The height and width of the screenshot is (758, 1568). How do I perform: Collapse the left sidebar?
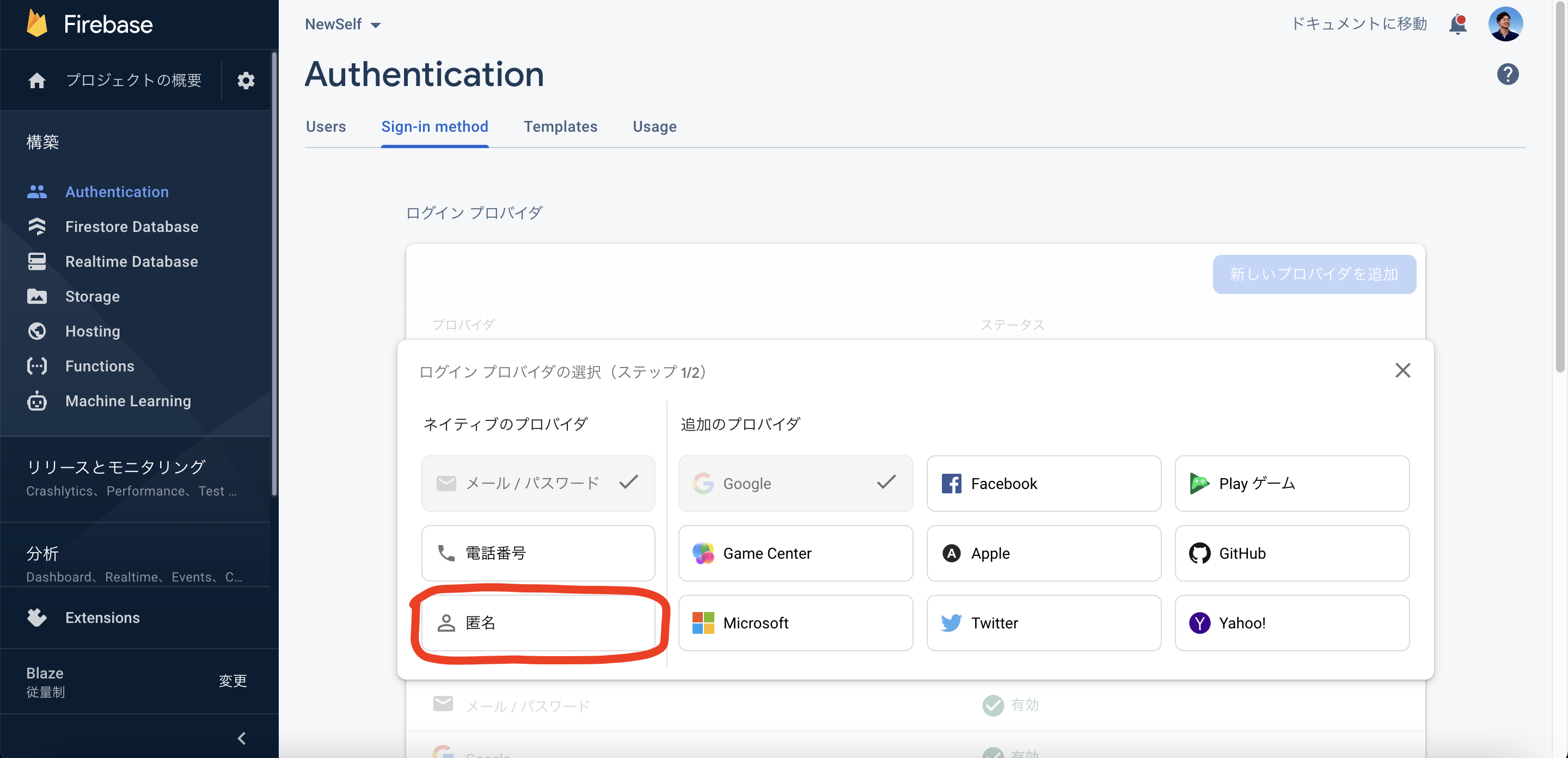pyautogui.click(x=241, y=737)
